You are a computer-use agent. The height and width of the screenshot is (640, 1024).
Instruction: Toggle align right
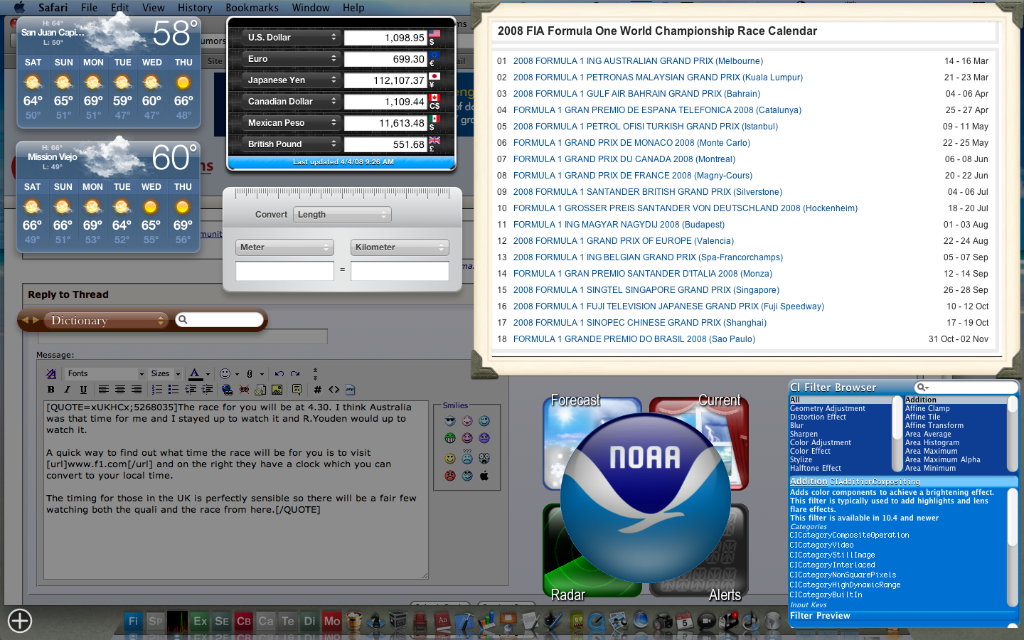136,389
